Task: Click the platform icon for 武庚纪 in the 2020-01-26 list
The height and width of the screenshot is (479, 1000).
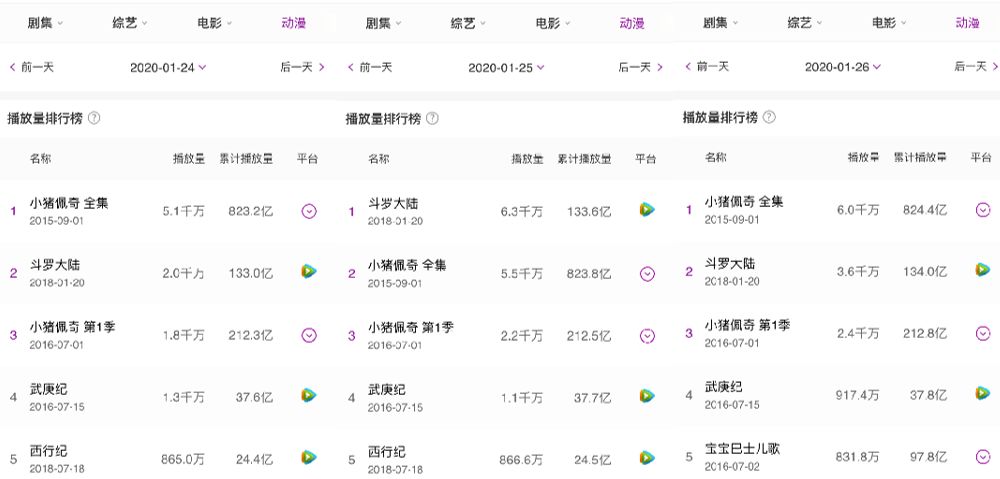Action: pyautogui.click(x=983, y=394)
